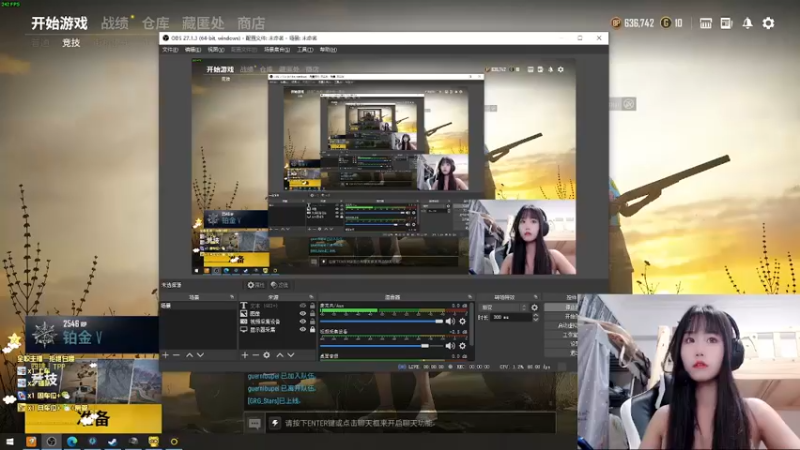Click the yellow 准备 ready button

(x=93, y=419)
